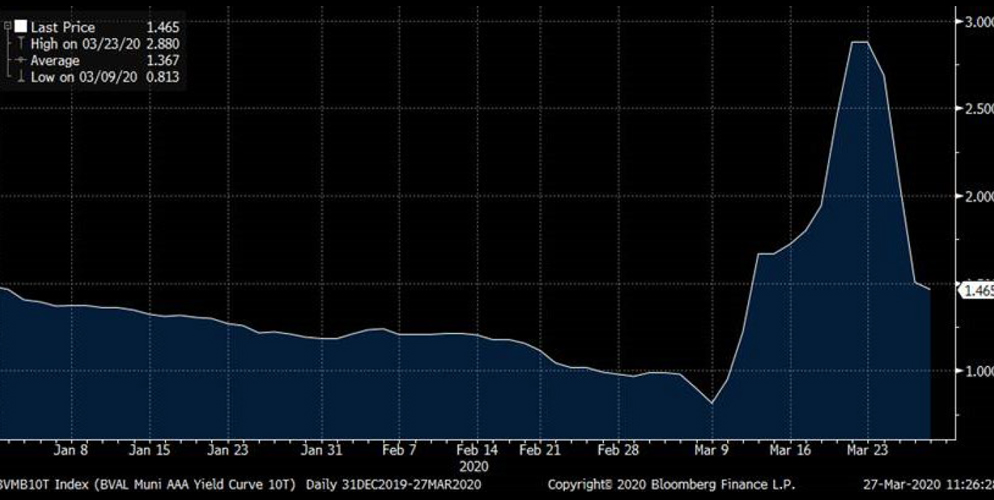Viewport: 994px width, 500px height.
Task: Click the Feb 7 date label
Action: tap(400, 450)
